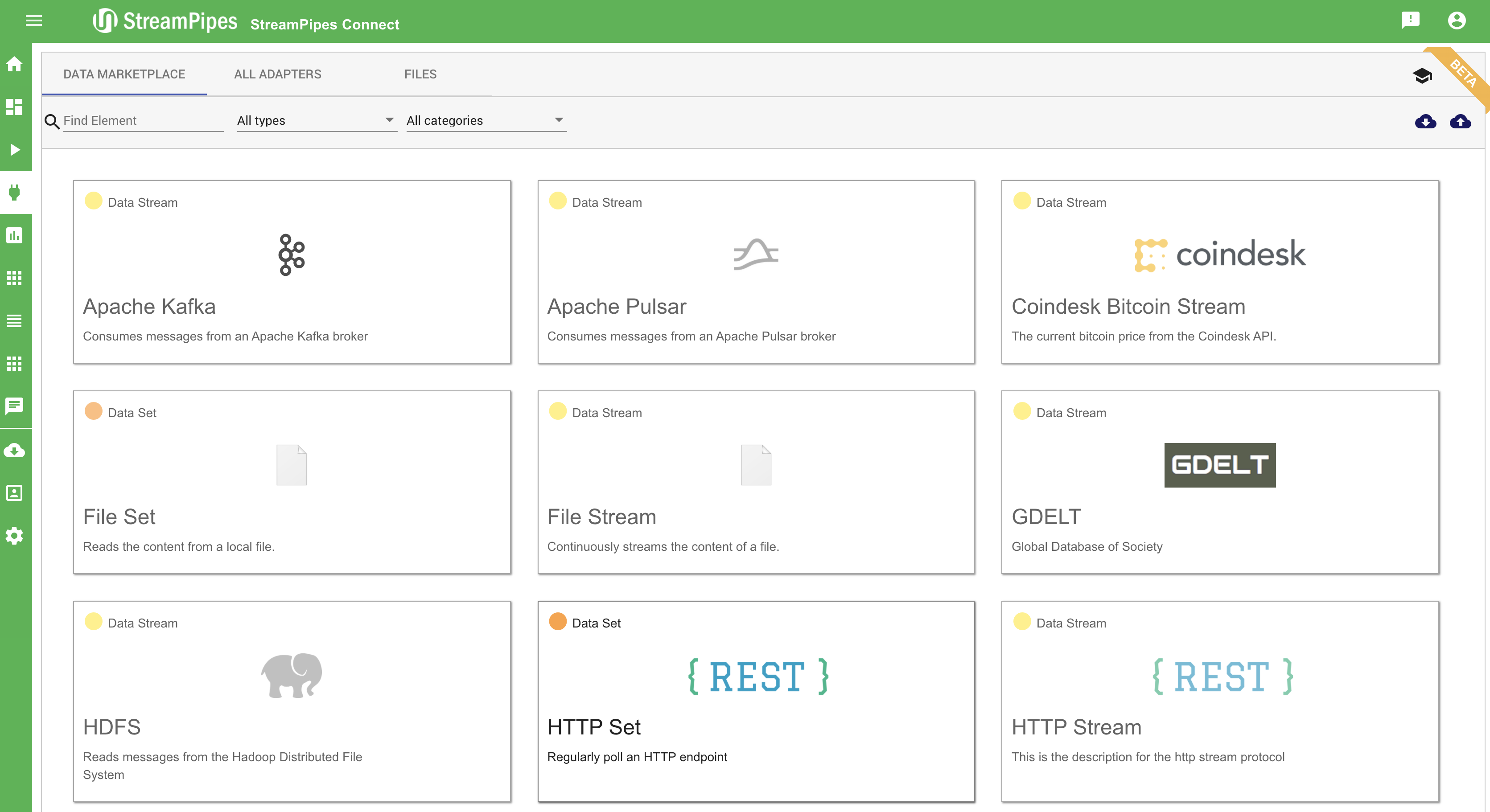The image size is (1490, 812).
Task: Click the settings gear in sidebar
Action: coord(14,536)
